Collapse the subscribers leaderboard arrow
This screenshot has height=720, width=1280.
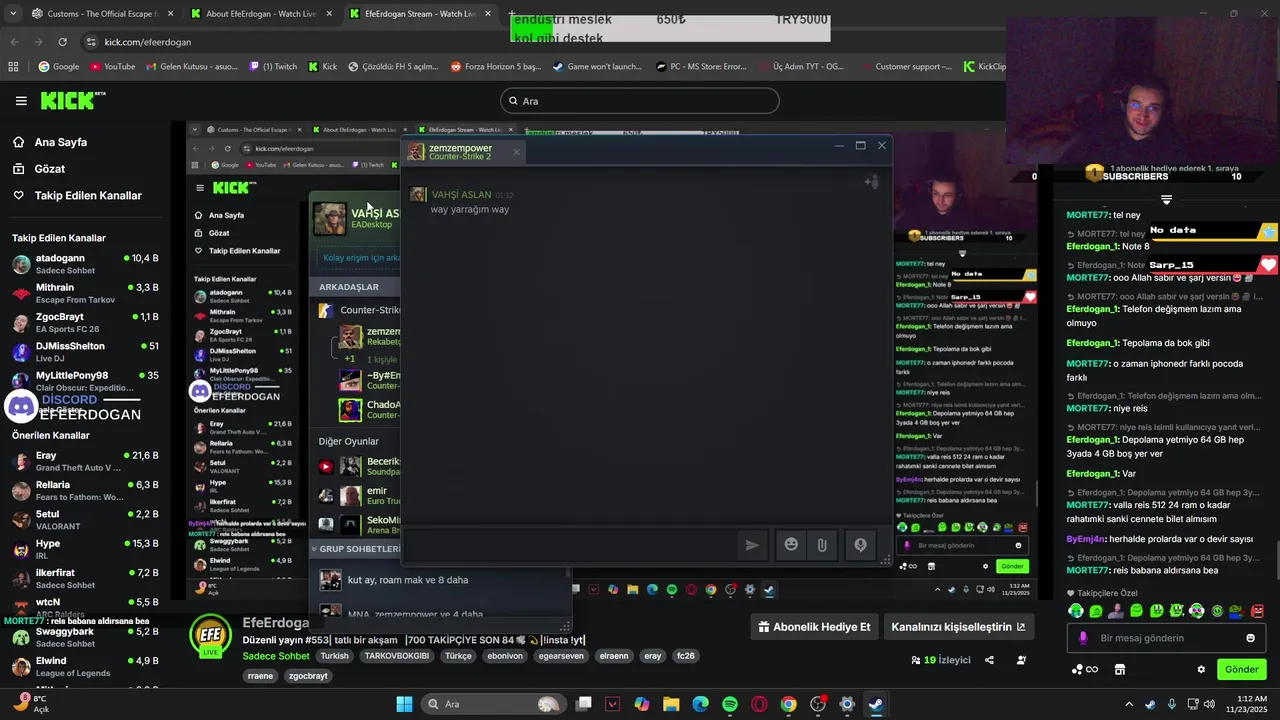pos(1166,200)
